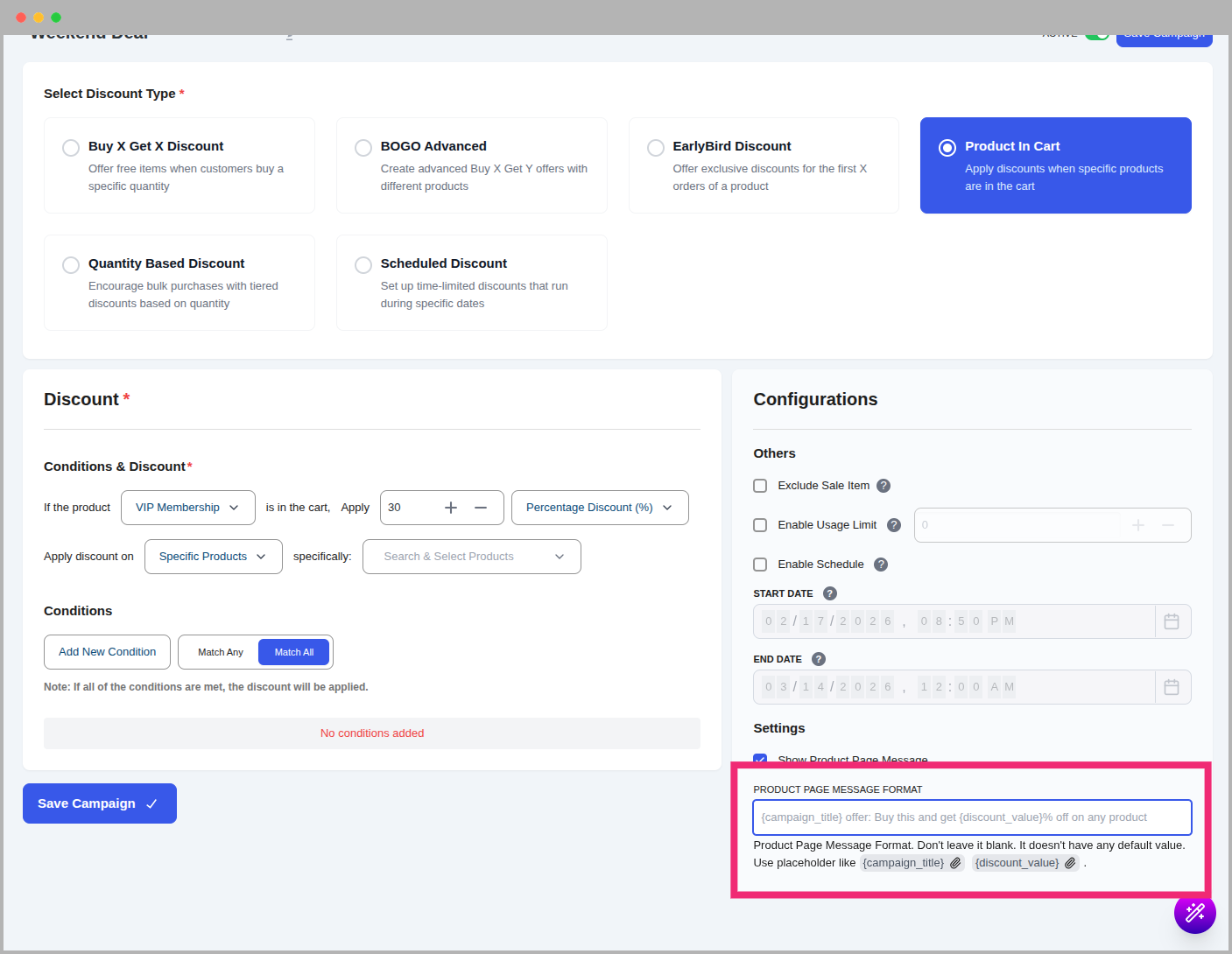The width and height of the screenshot is (1232, 954).
Task: Check Enable Usage Limit
Action: 760,524
